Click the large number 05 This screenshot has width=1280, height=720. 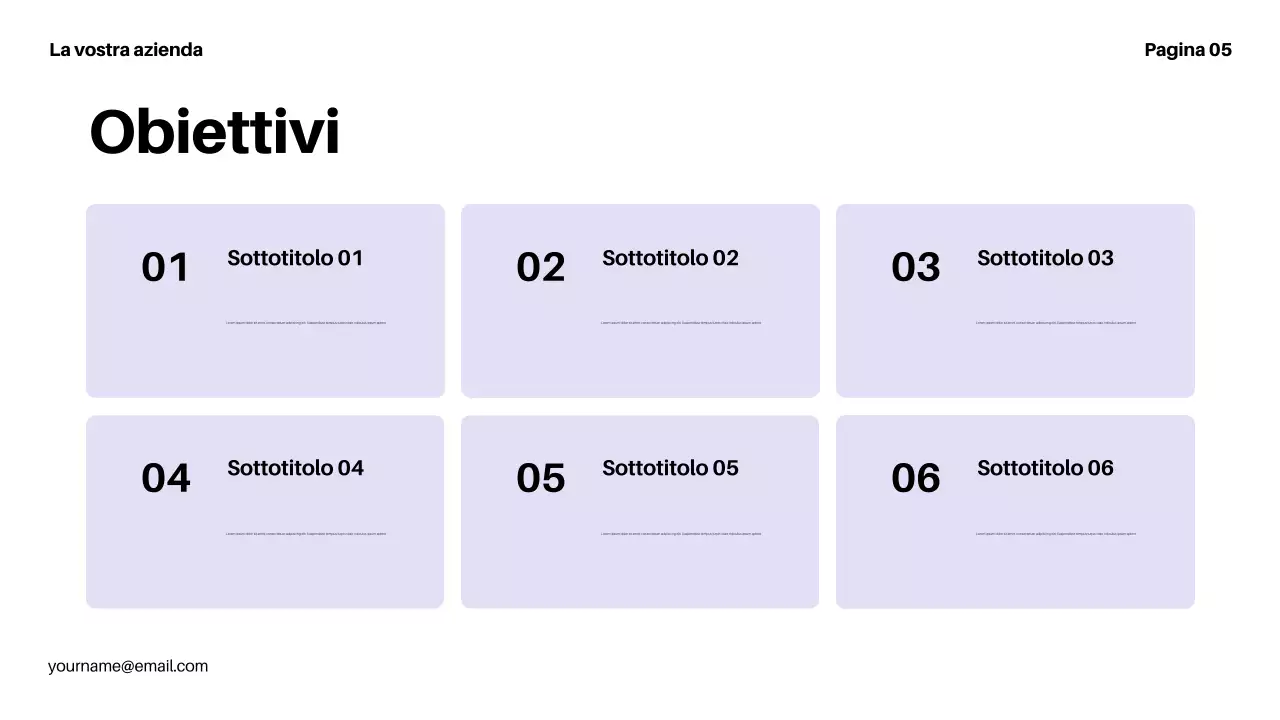click(x=540, y=478)
